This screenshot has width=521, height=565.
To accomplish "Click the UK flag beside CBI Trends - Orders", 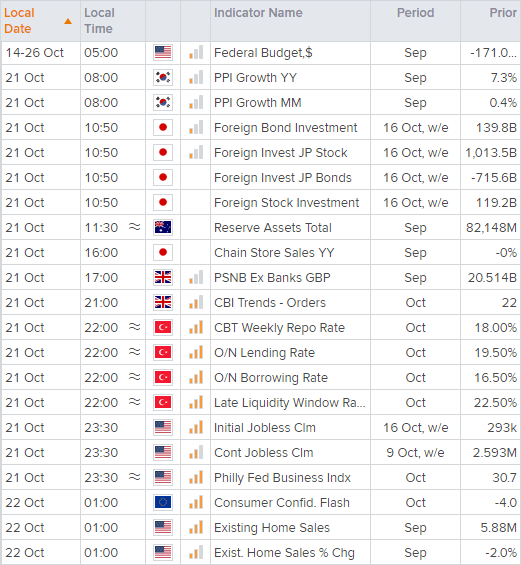I will (163, 302).
